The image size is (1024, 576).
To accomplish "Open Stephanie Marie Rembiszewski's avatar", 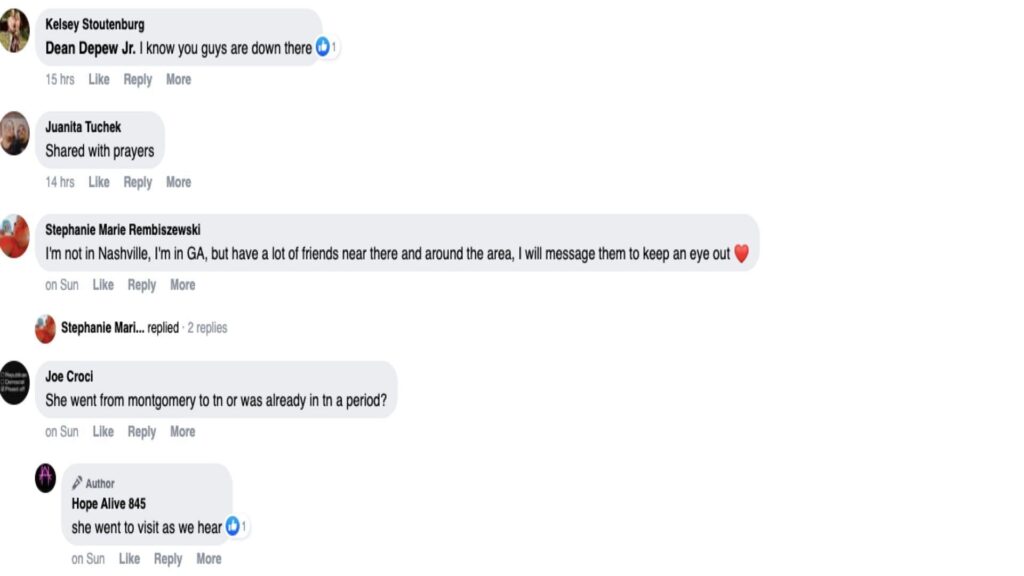I will pyautogui.click(x=15, y=236).
